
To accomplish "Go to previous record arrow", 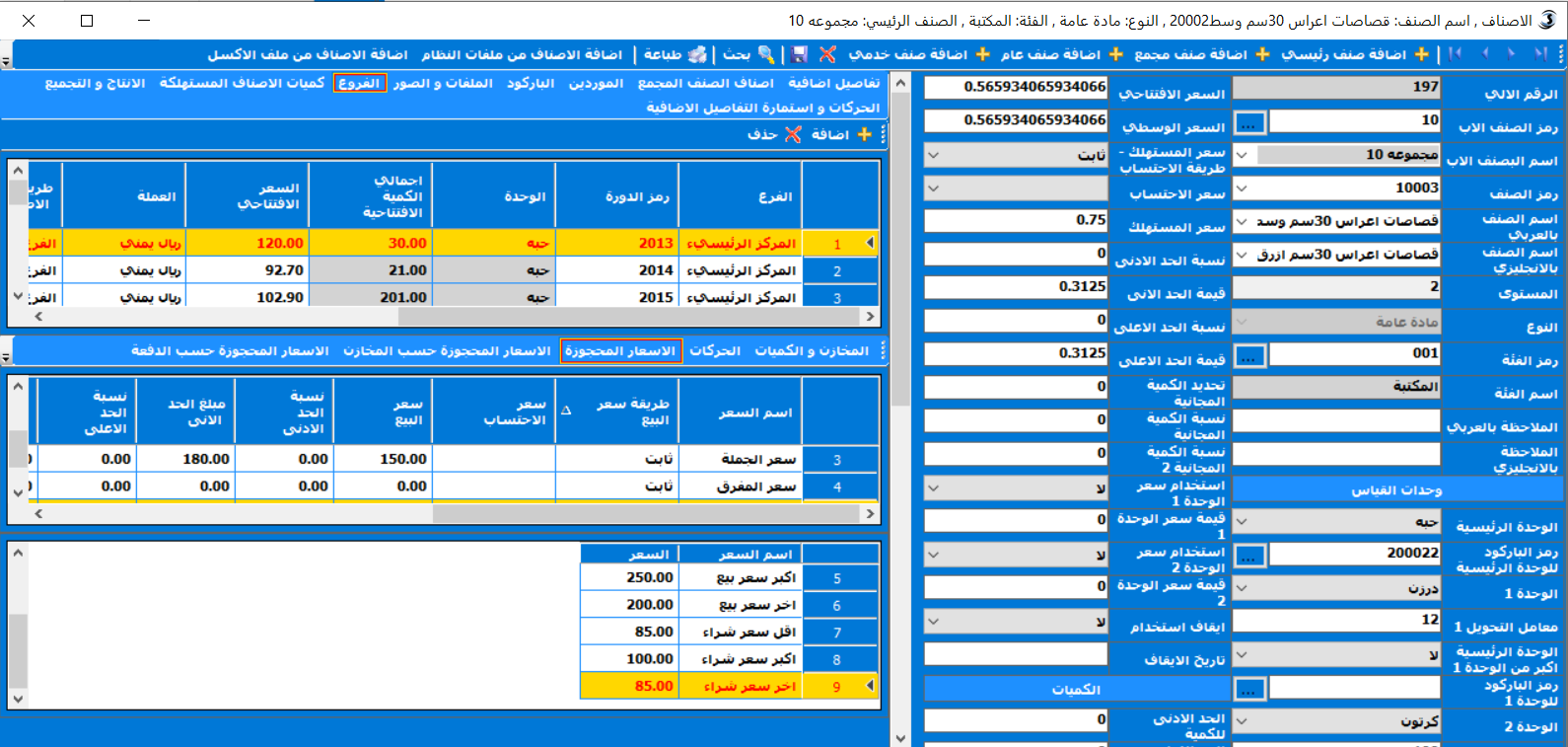I will pos(1512,53).
